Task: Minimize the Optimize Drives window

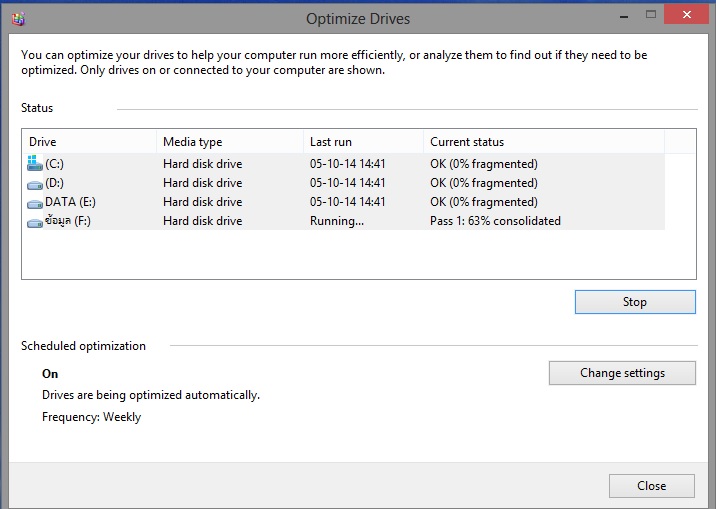Action: pyautogui.click(x=624, y=16)
